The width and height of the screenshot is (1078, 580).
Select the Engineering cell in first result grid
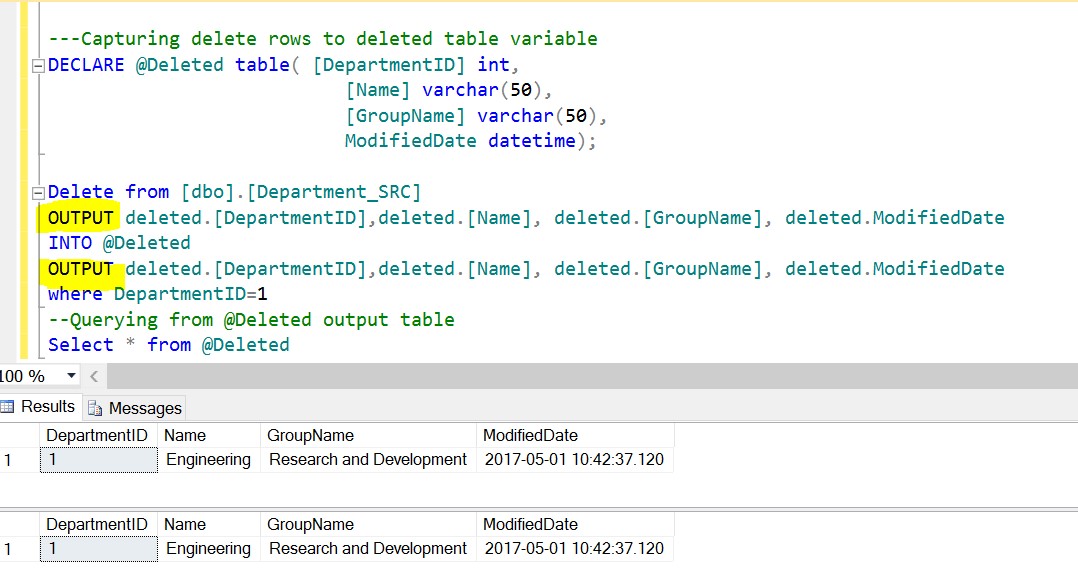click(208, 460)
